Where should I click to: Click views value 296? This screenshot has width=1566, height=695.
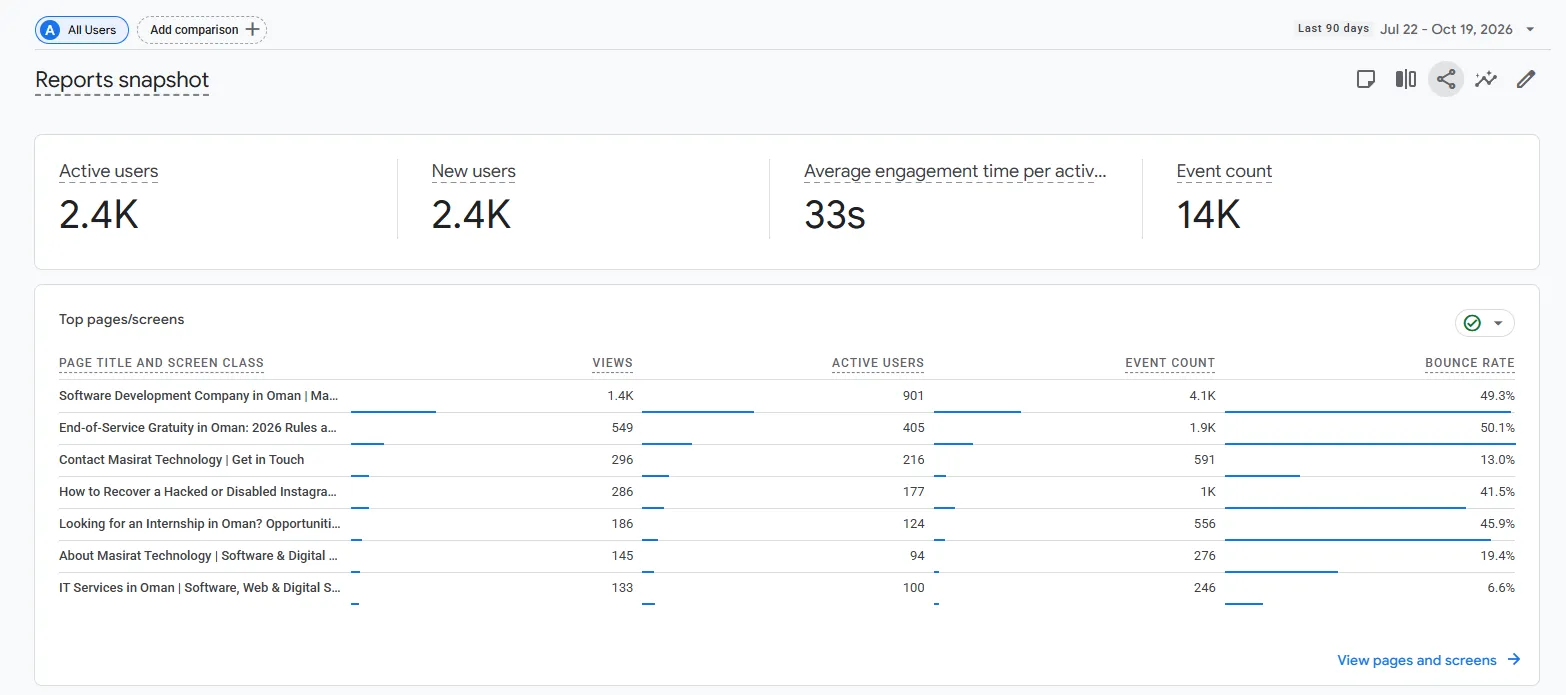(x=622, y=460)
